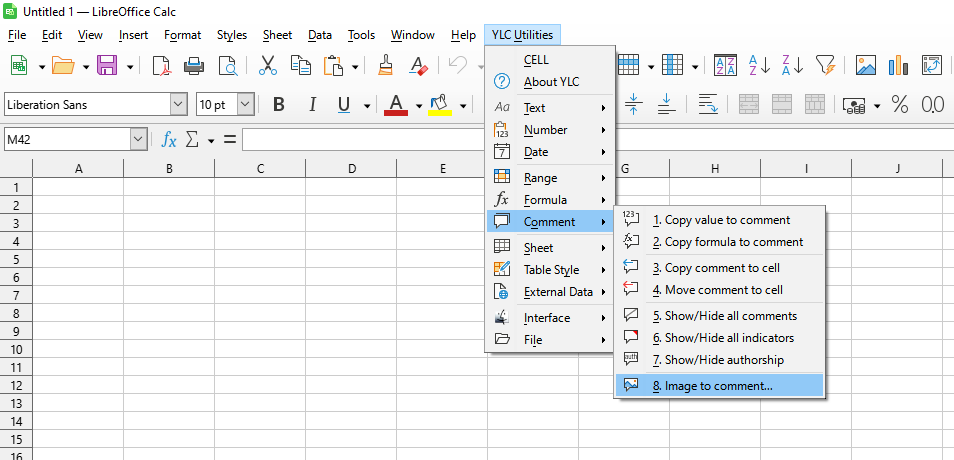The image size is (954, 460).
Task: Click the Sort Ascending icon
Action: (759, 66)
